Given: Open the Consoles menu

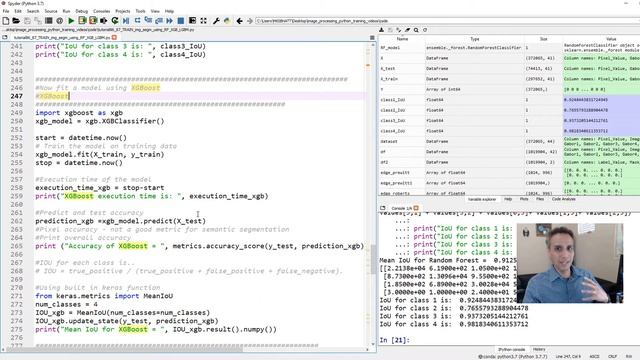Looking at the screenshot, I should tap(101, 11).
